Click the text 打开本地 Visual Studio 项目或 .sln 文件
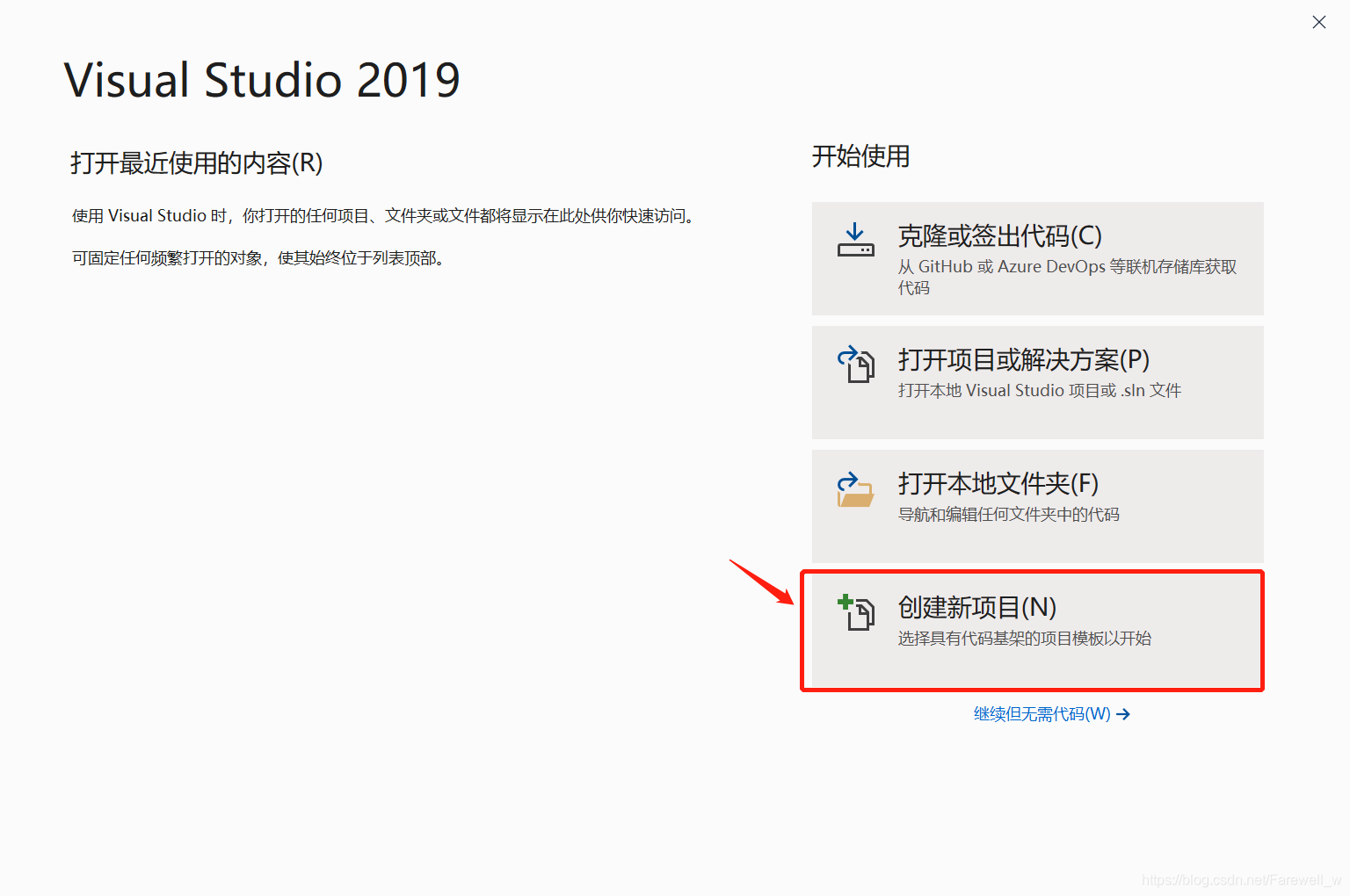 pyautogui.click(x=1040, y=391)
